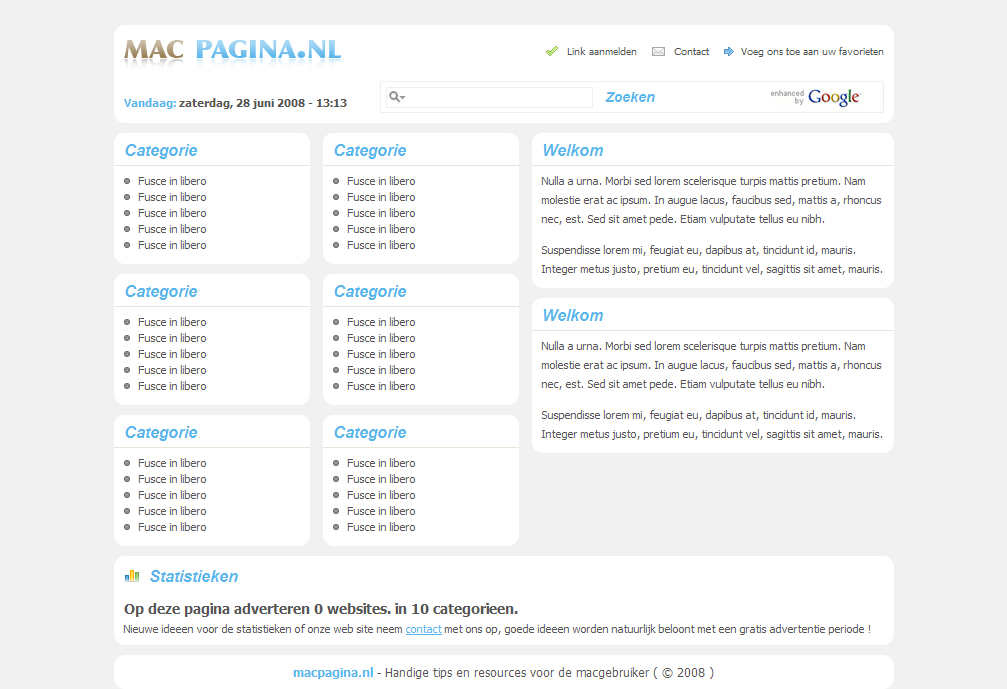Open the Link aanmelden link

tap(602, 51)
